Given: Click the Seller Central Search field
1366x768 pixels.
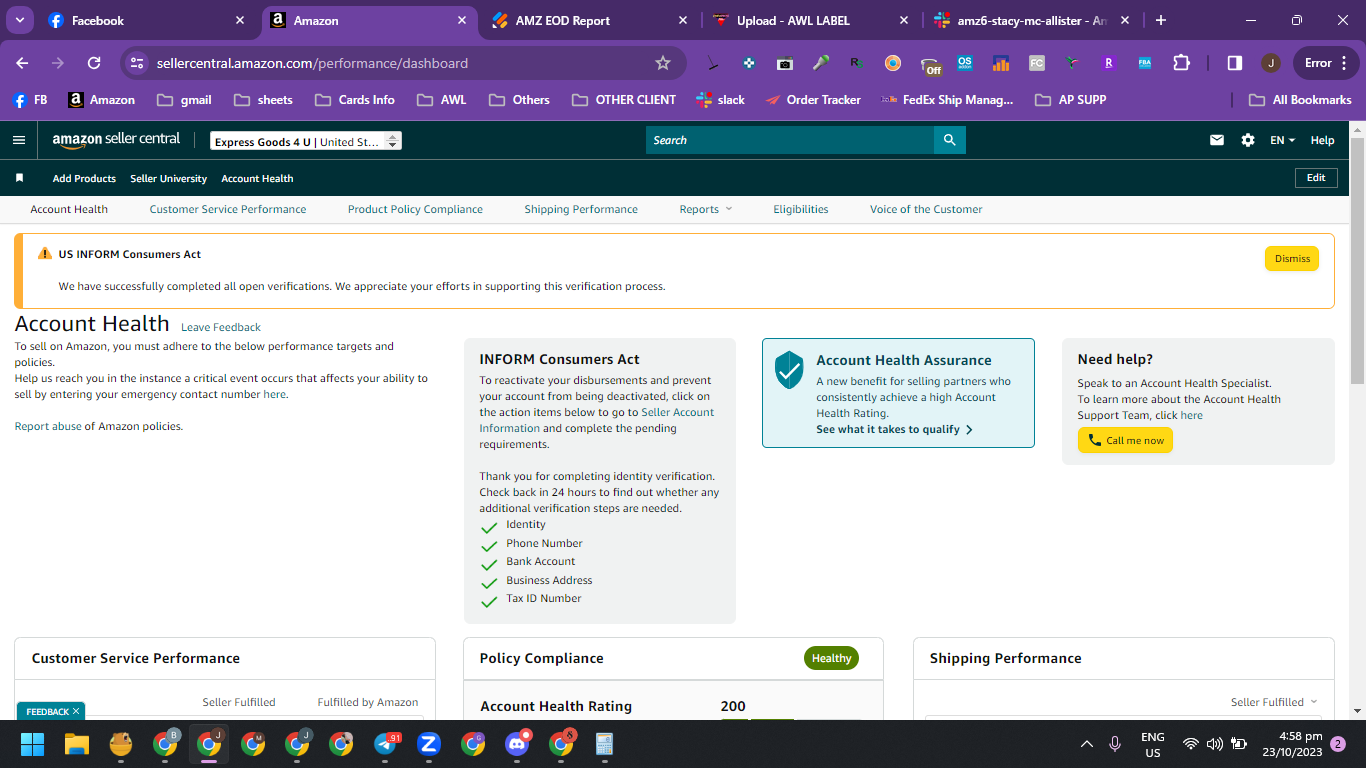Looking at the screenshot, I should 790,140.
